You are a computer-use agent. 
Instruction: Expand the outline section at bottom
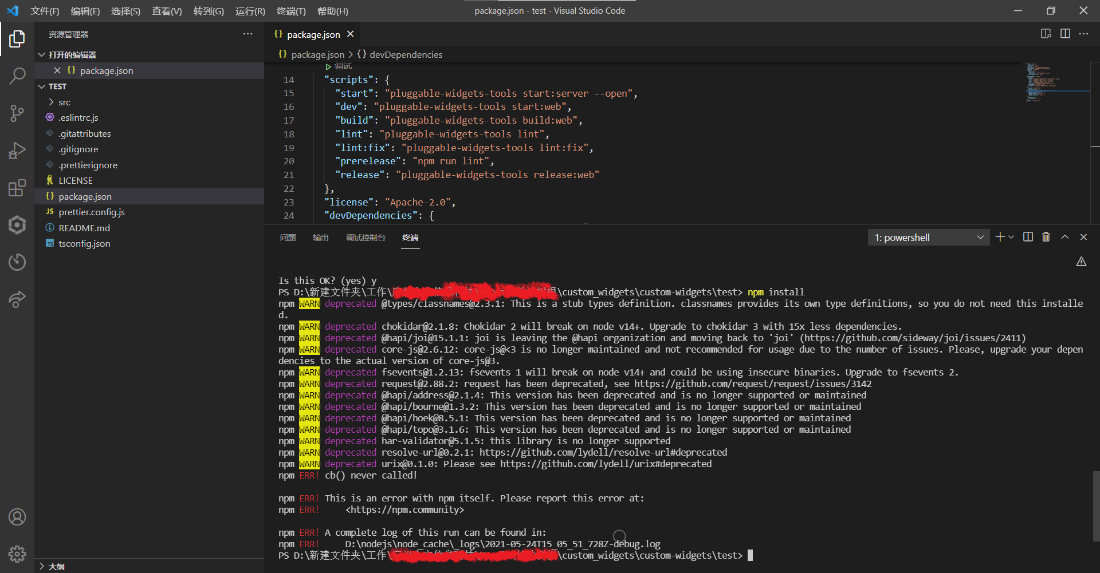[x=149, y=566]
